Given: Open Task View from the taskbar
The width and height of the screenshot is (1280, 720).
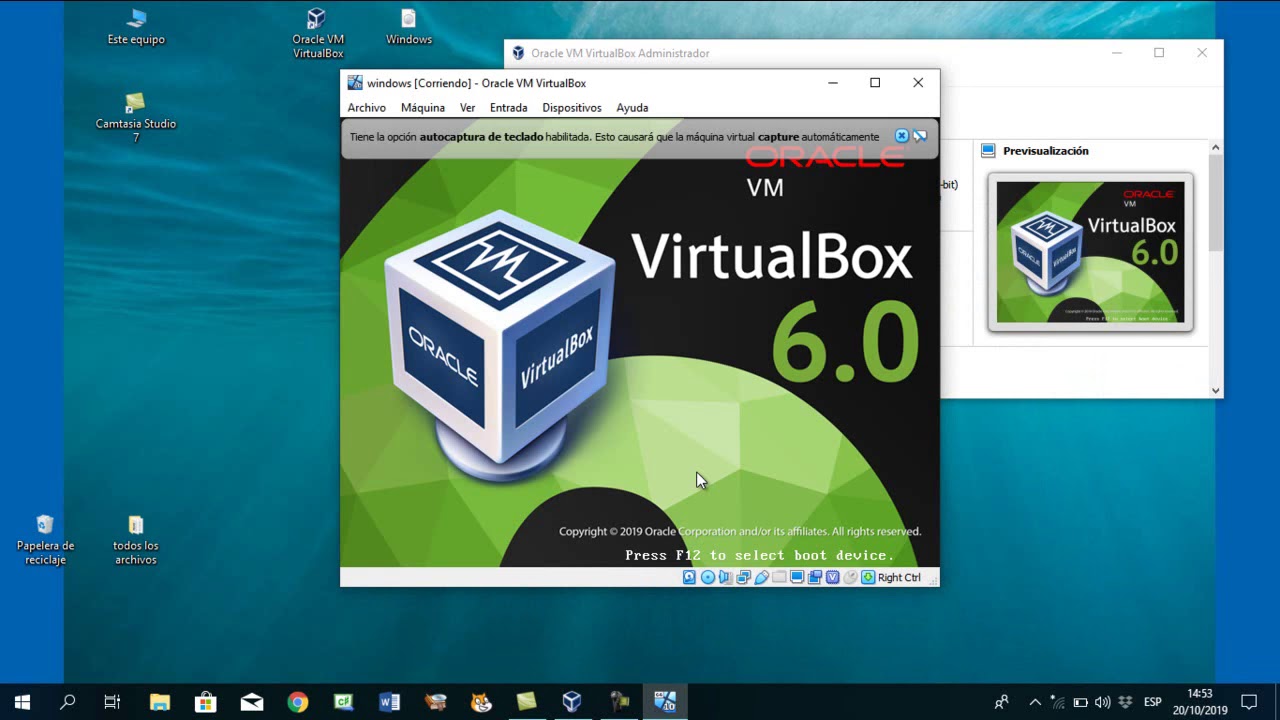Looking at the screenshot, I should point(113,702).
